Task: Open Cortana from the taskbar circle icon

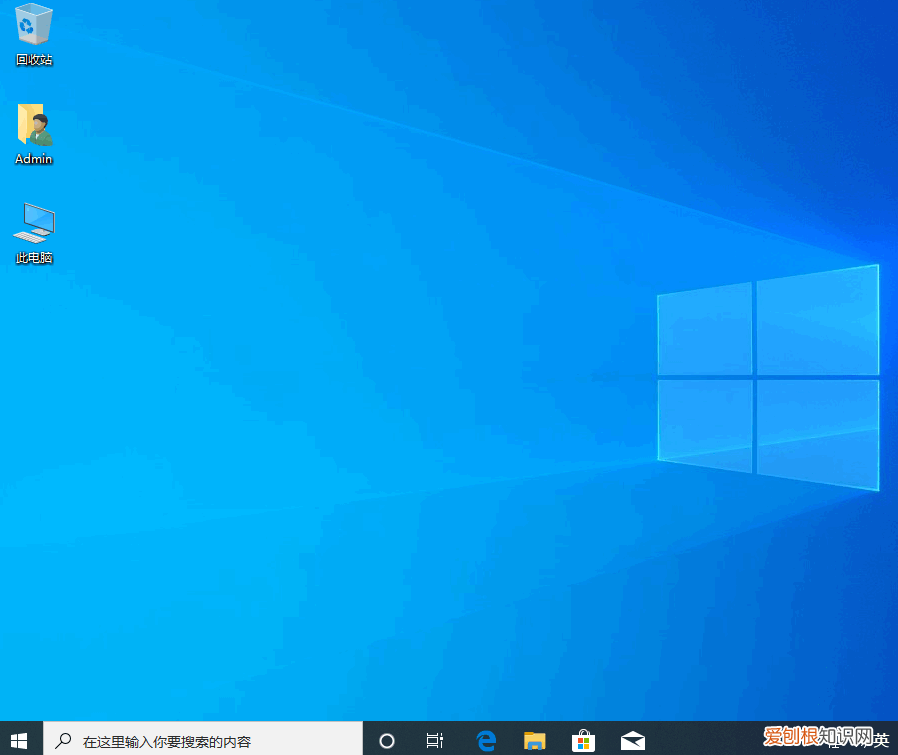Action: point(387,741)
